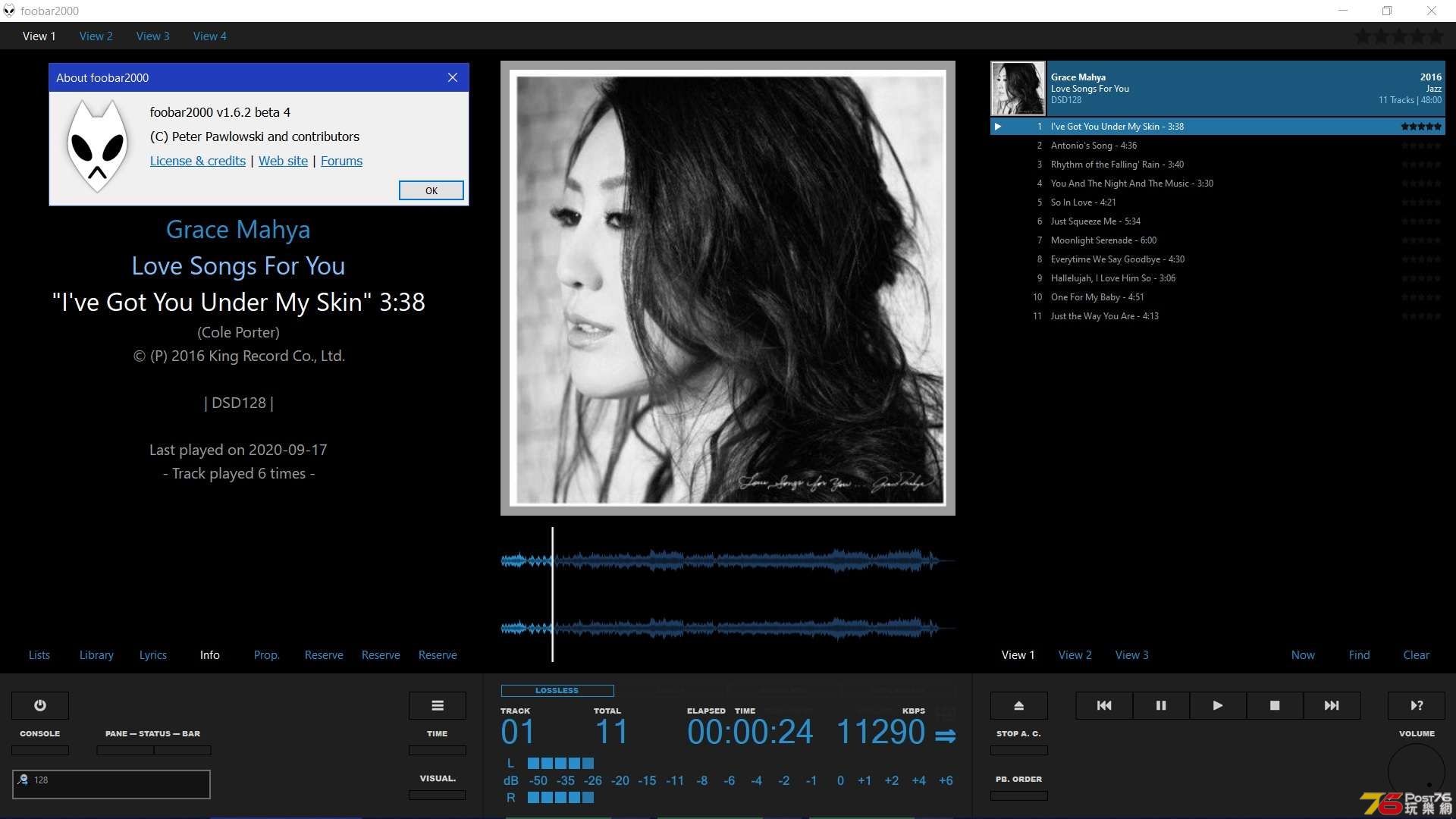
Task: Click the Find playlist button
Action: coord(1359,654)
